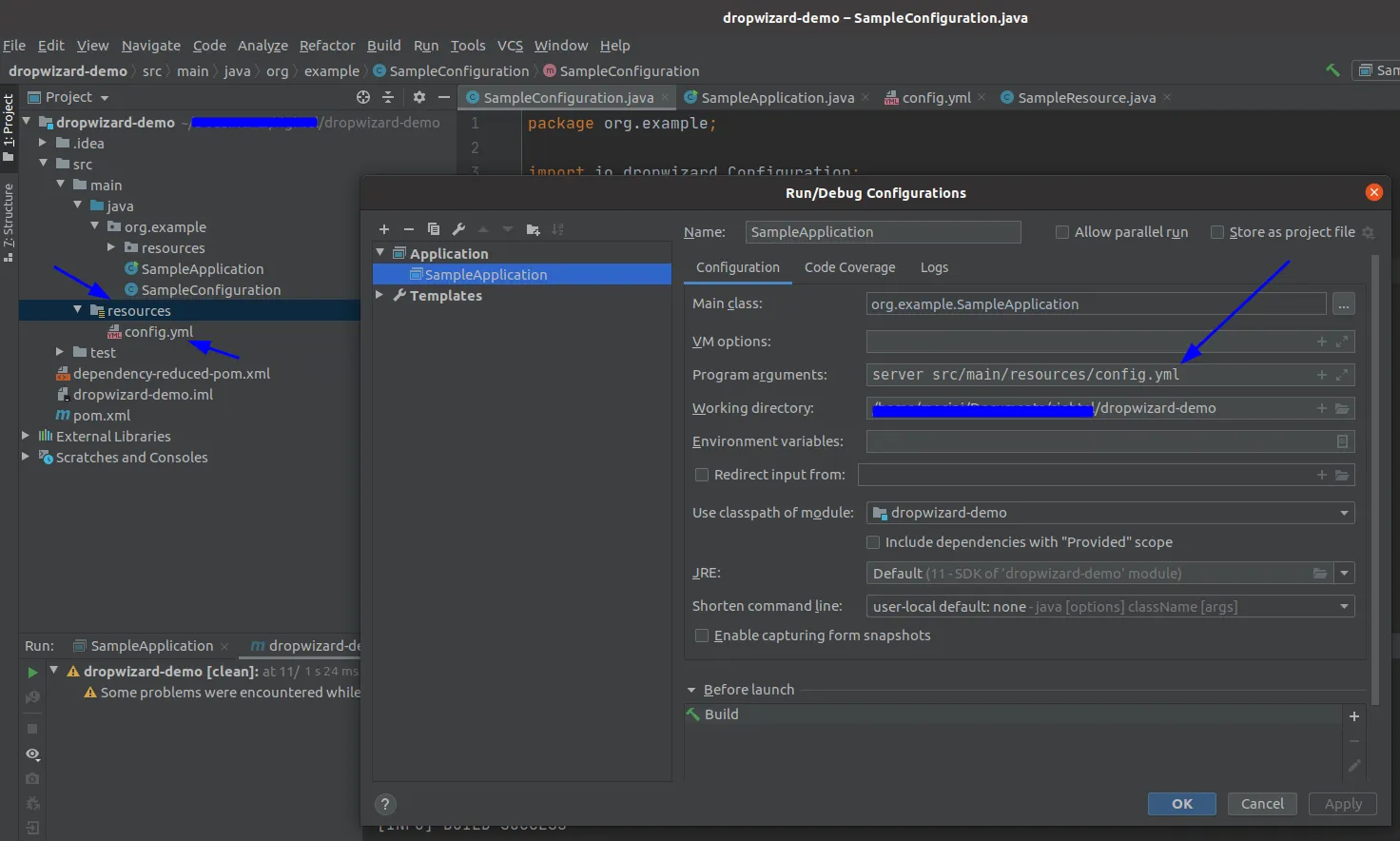Screen dimensions: 1400x841
Task: Hide the Project tool window
Action: tap(443, 97)
